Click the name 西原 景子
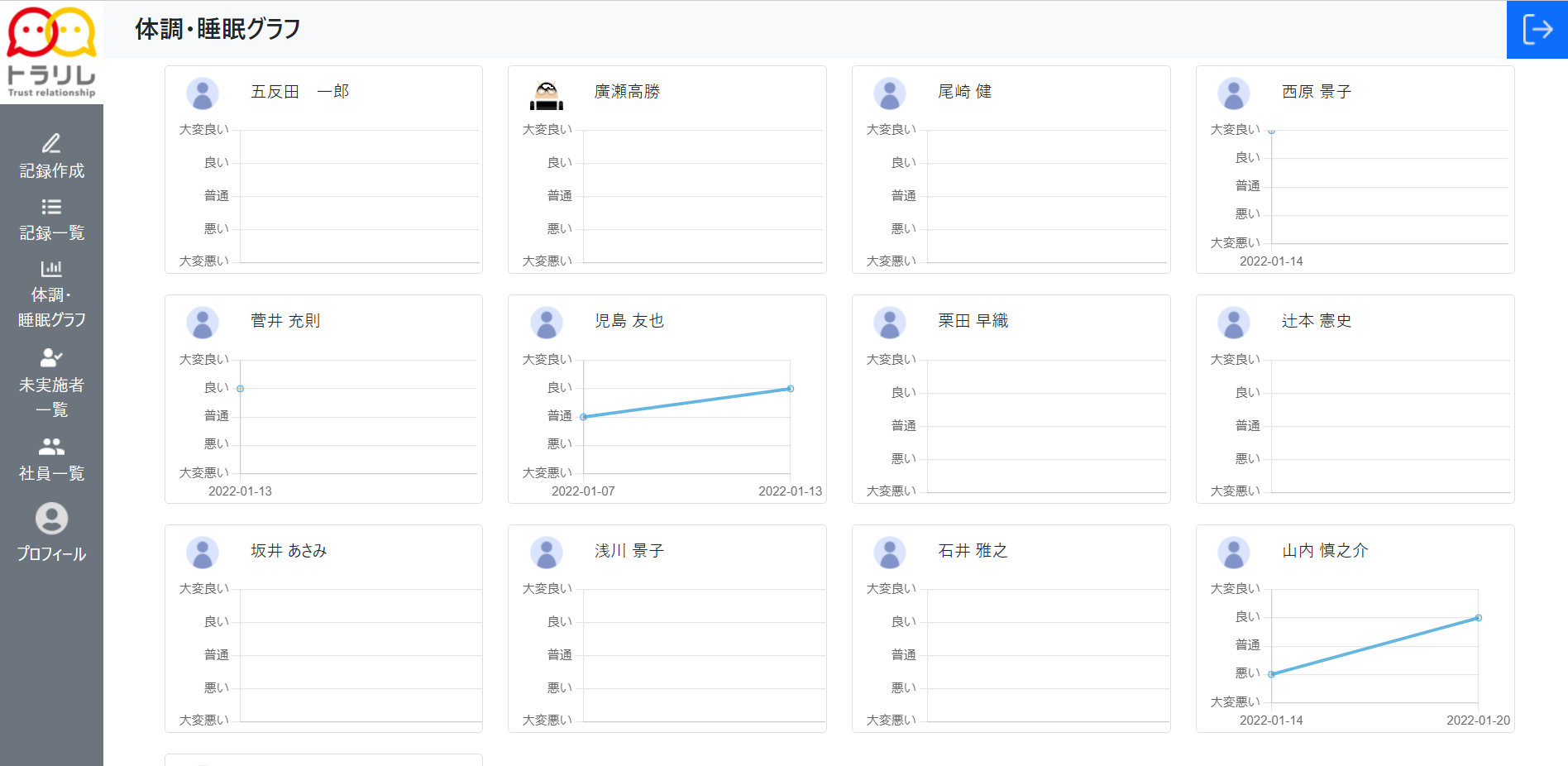This screenshot has height=766, width=1568. coord(1317,91)
